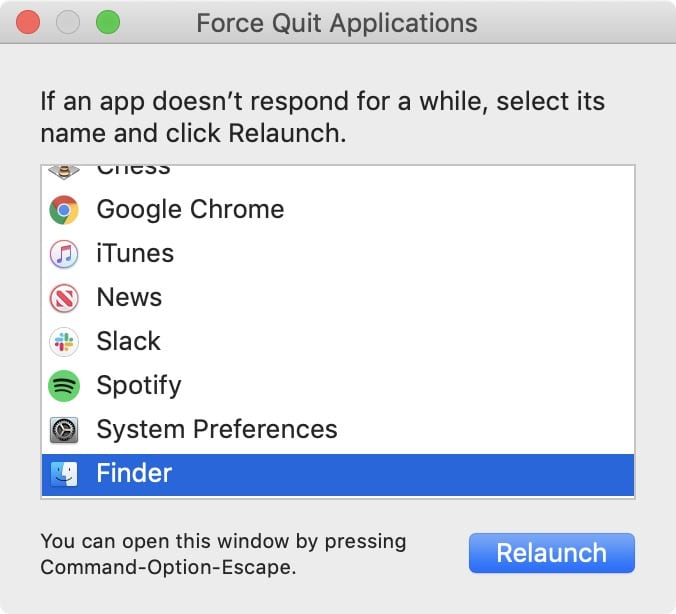
Task: Click the gray minimize window button
Action: click(x=68, y=22)
